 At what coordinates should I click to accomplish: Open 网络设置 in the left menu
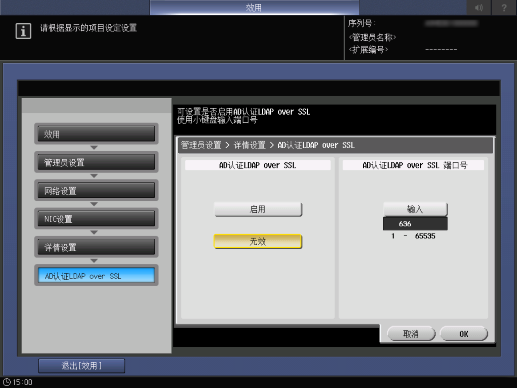point(96,190)
